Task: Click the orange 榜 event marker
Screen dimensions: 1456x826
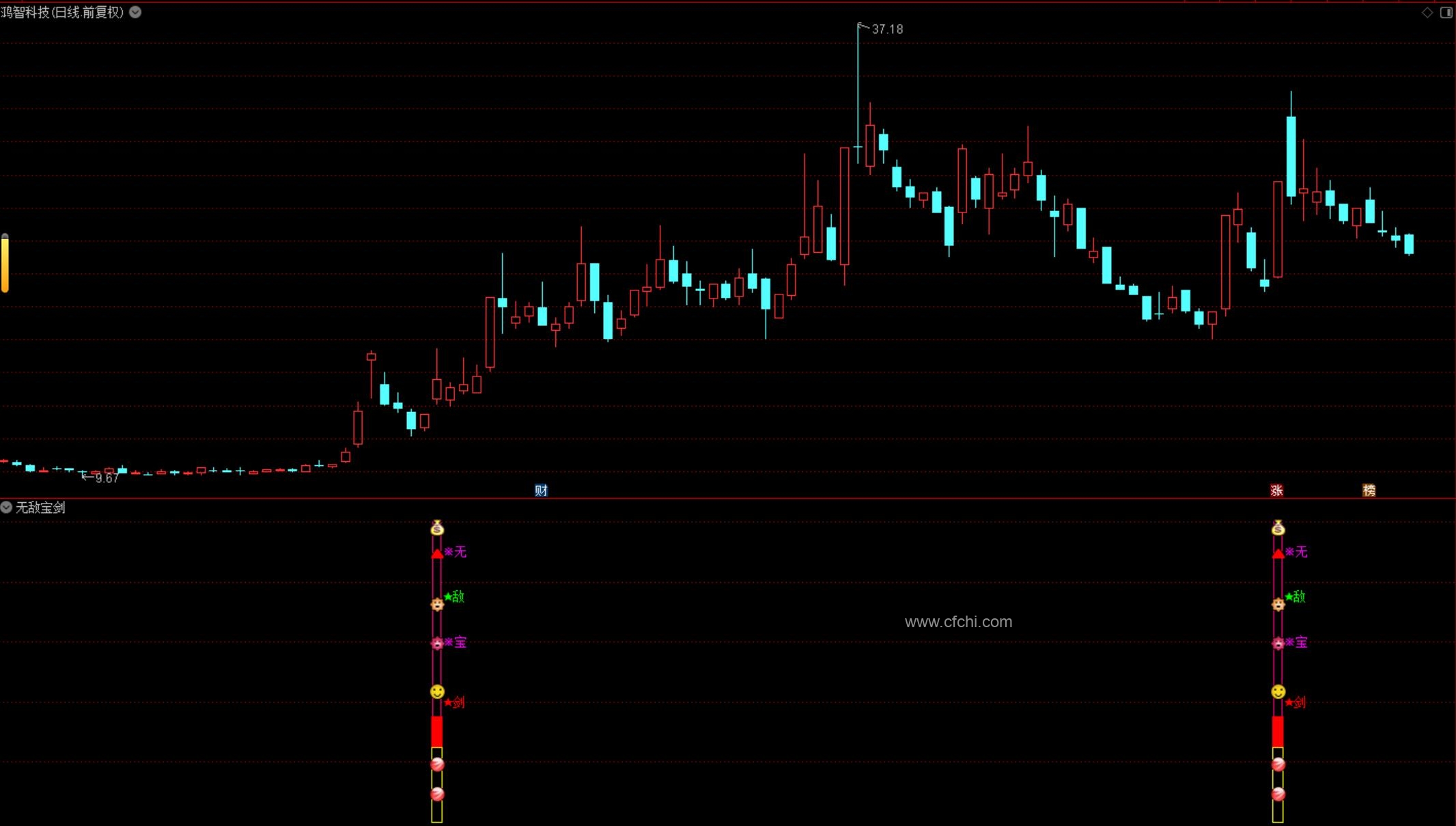Action: coord(1369,490)
